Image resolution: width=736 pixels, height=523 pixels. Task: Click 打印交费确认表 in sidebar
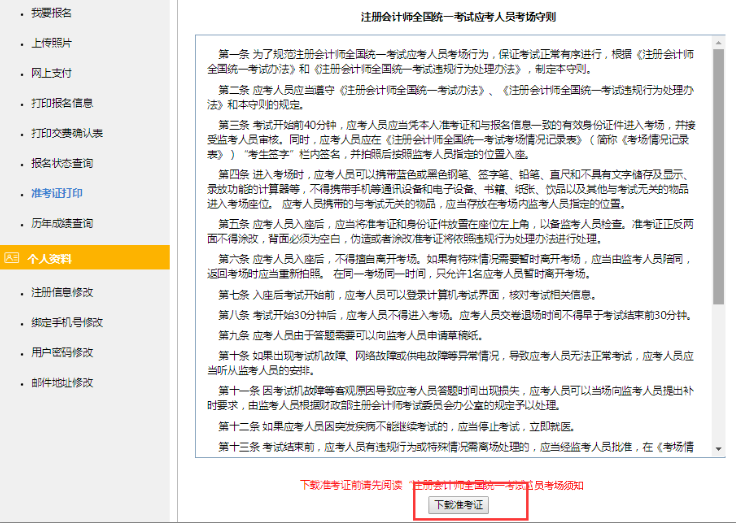66,133
